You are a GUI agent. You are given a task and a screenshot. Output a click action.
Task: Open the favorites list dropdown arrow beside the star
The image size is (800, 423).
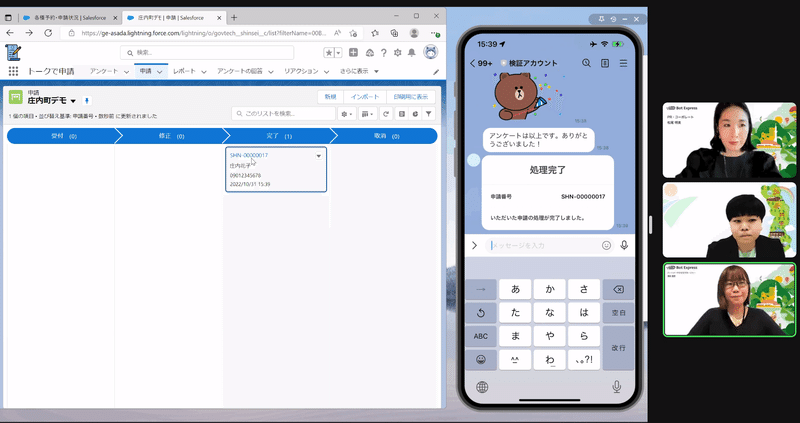(x=338, y=53)
